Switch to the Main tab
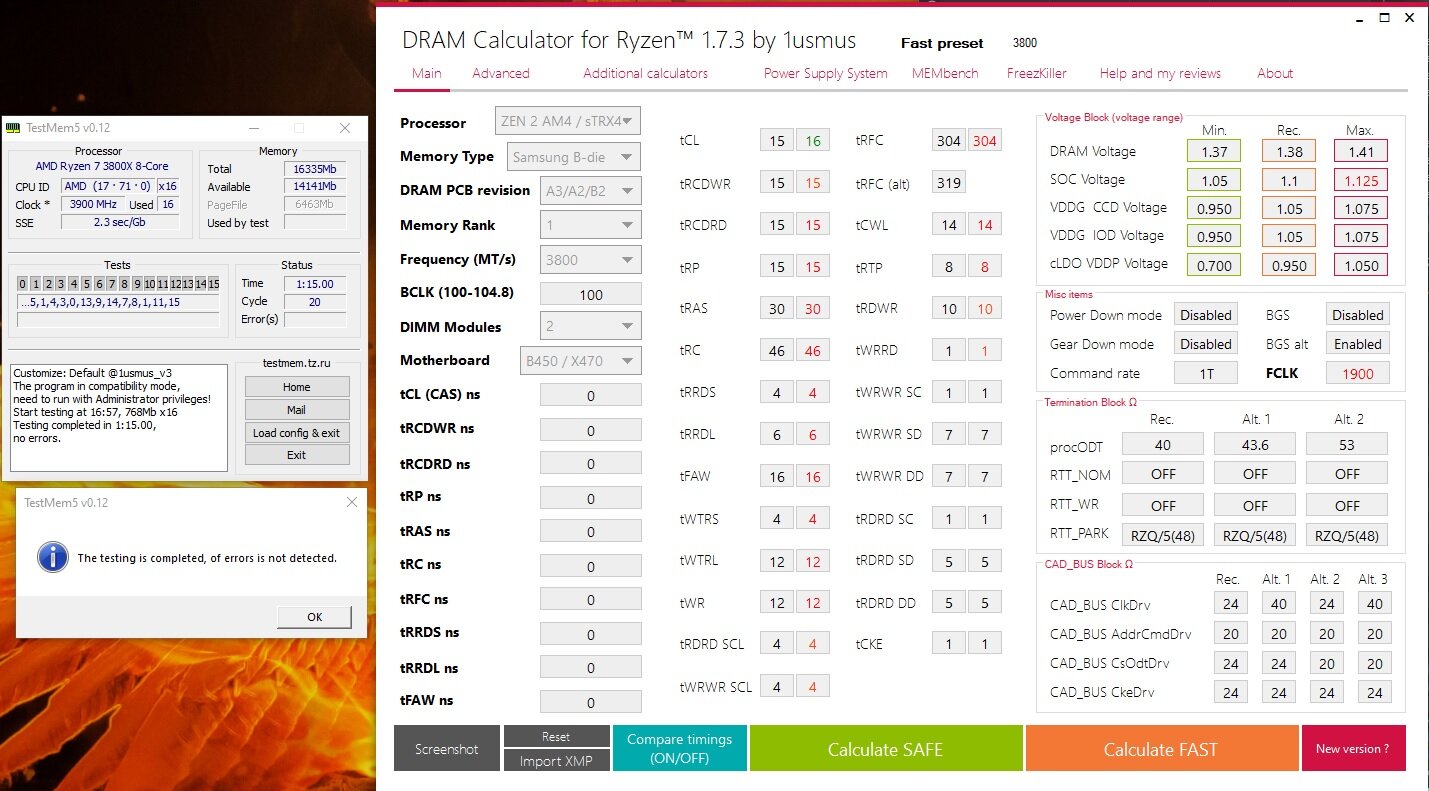The width and height of the screenshot is (1429, 791). pos(426,73)
